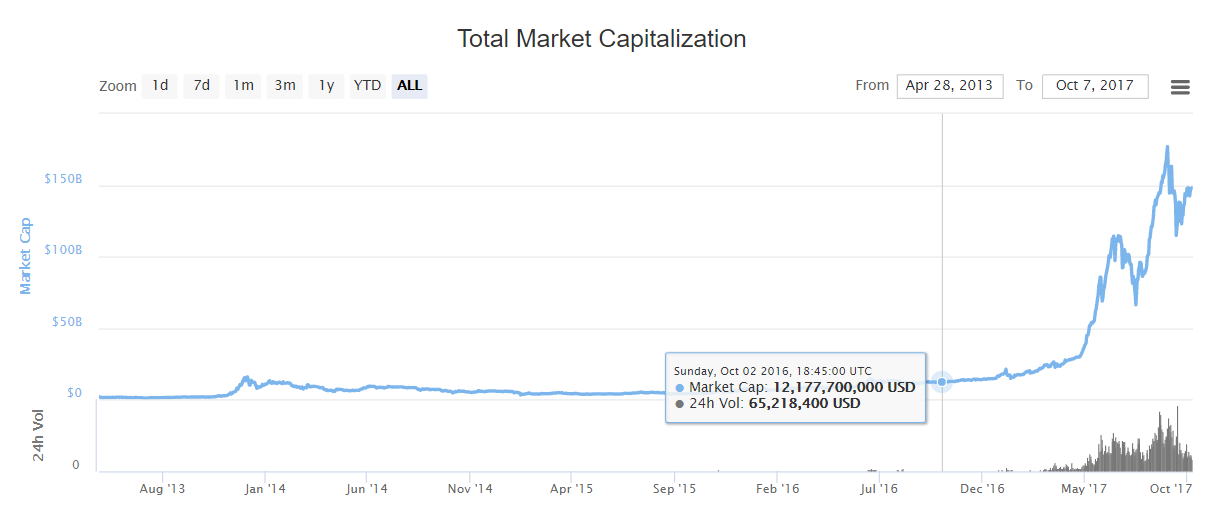Viewport: 1214px width, 515px height.
Task: Set zoom range to 7d
Action: 201,86
